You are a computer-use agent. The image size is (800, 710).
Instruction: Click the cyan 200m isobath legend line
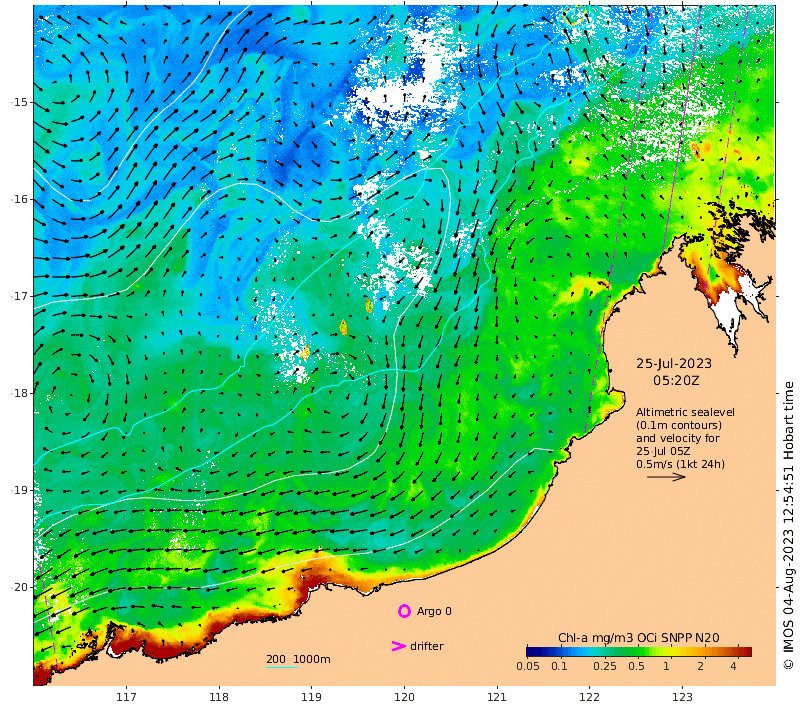click(x=282, y=667)
